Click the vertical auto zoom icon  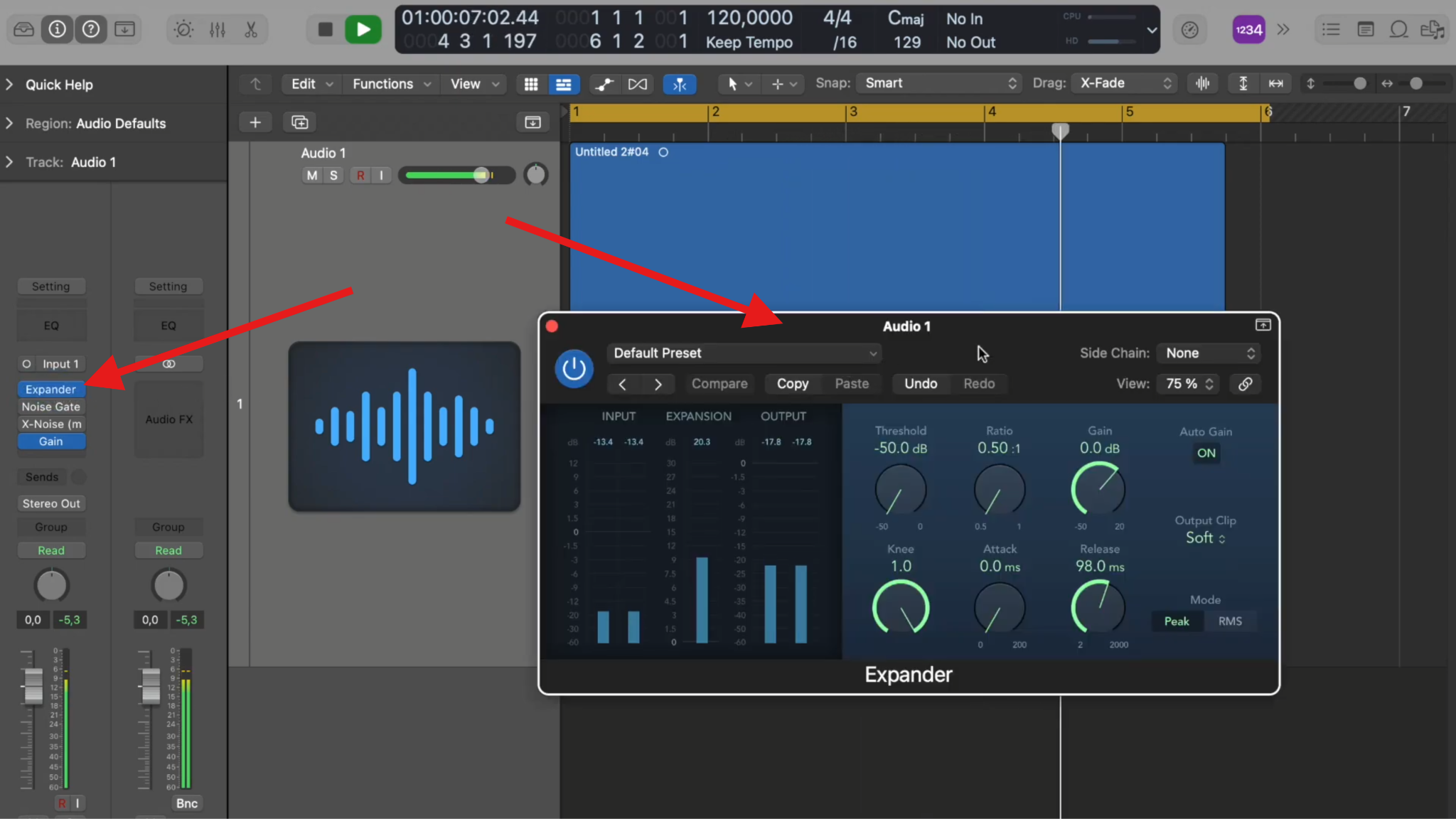[1243, 83]
